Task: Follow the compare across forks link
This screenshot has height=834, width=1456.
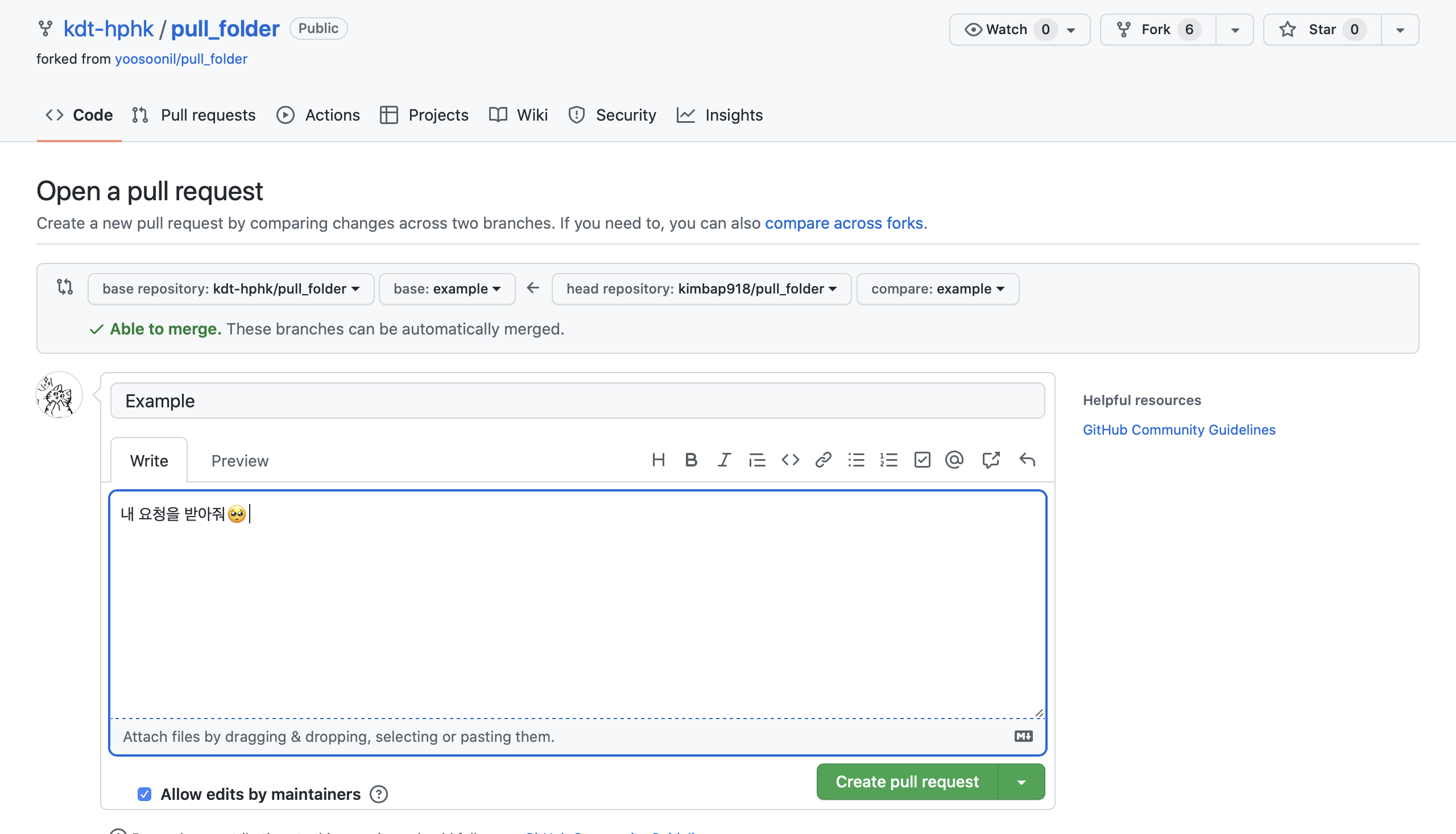Action: pos(844,223)
